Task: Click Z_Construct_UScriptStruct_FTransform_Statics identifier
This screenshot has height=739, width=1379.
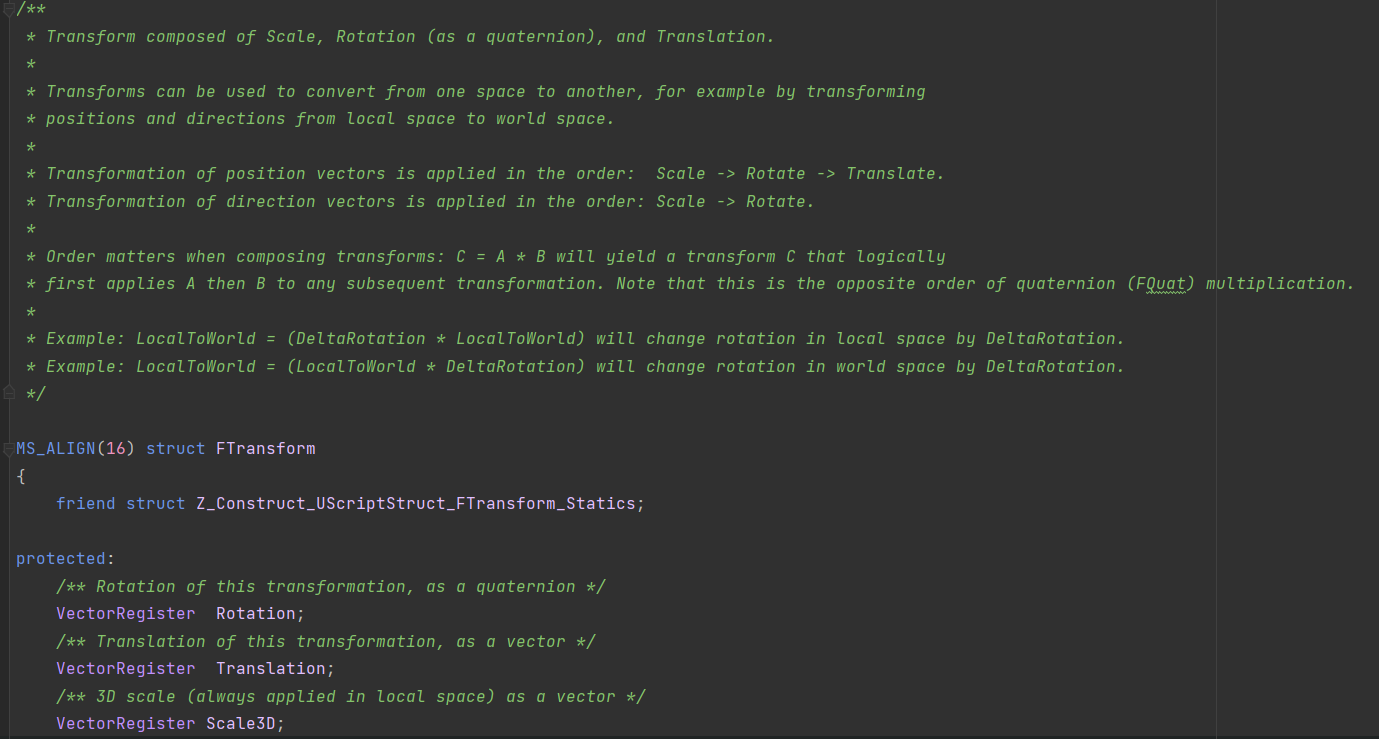Action: 415,504
